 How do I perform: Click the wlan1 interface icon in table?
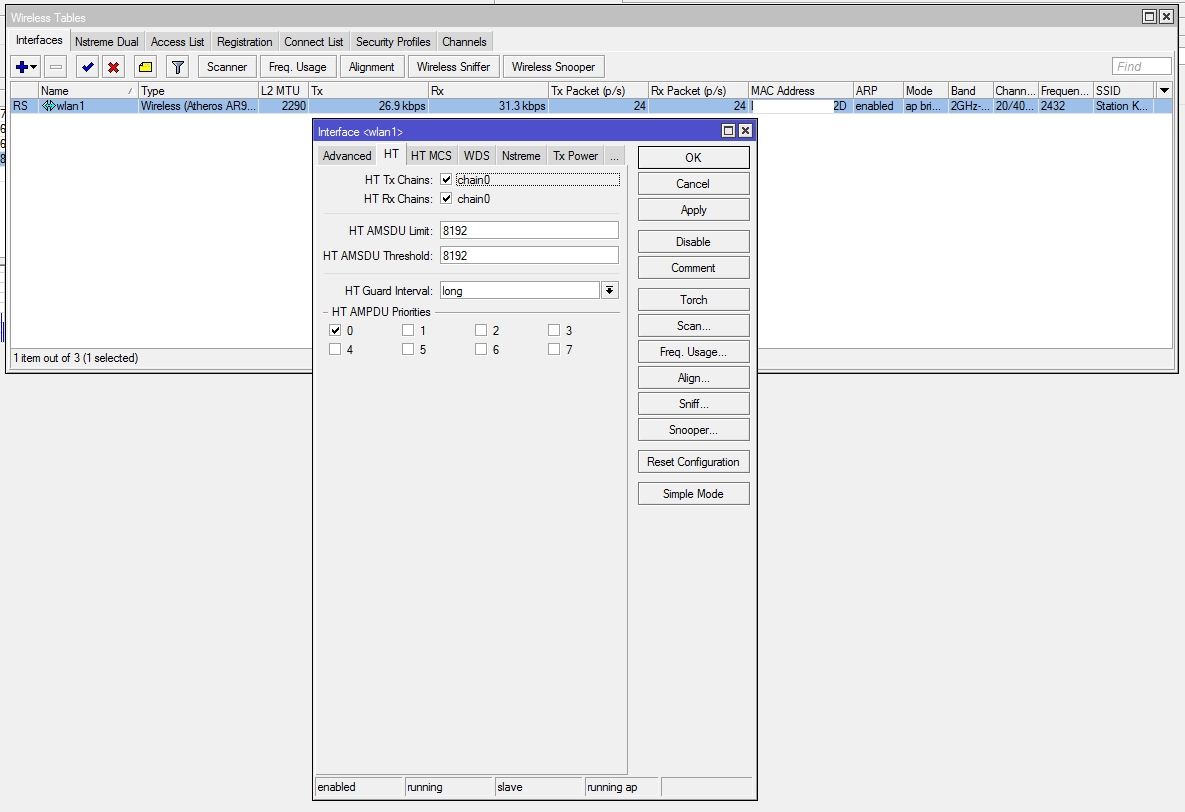coord(48,106)
